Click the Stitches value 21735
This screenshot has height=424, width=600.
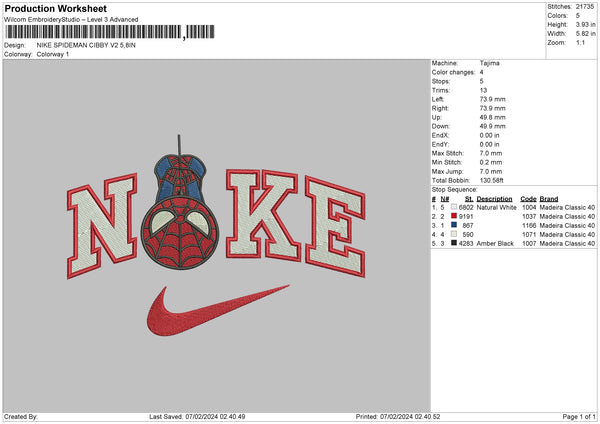point(585,7)
